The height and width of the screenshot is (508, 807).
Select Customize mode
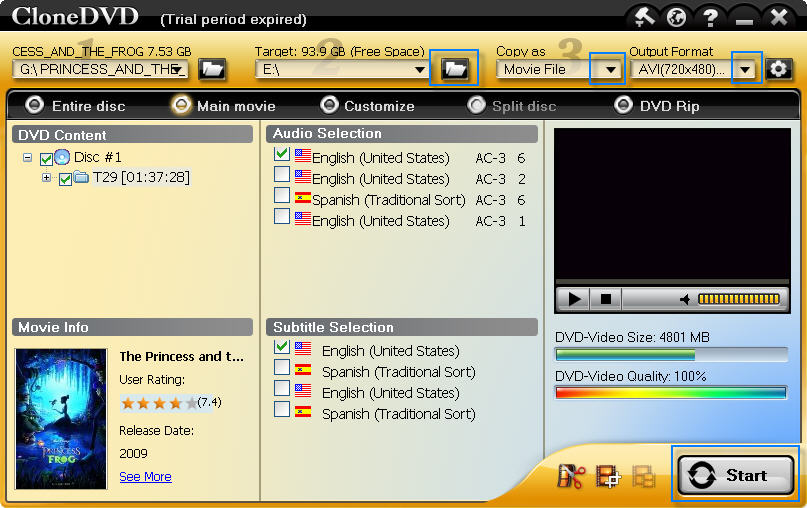[367, 106]
